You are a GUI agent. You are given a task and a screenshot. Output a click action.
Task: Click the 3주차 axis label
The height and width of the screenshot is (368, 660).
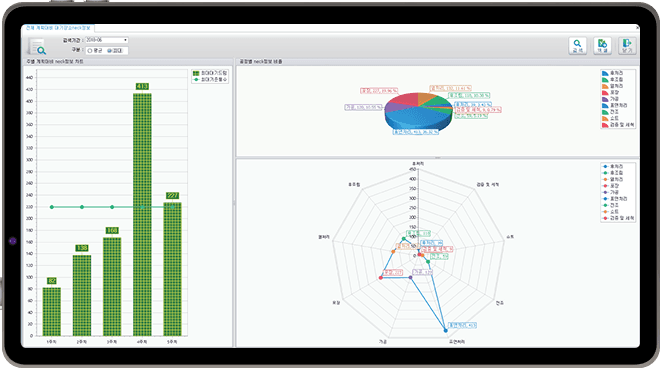[112, 342]
